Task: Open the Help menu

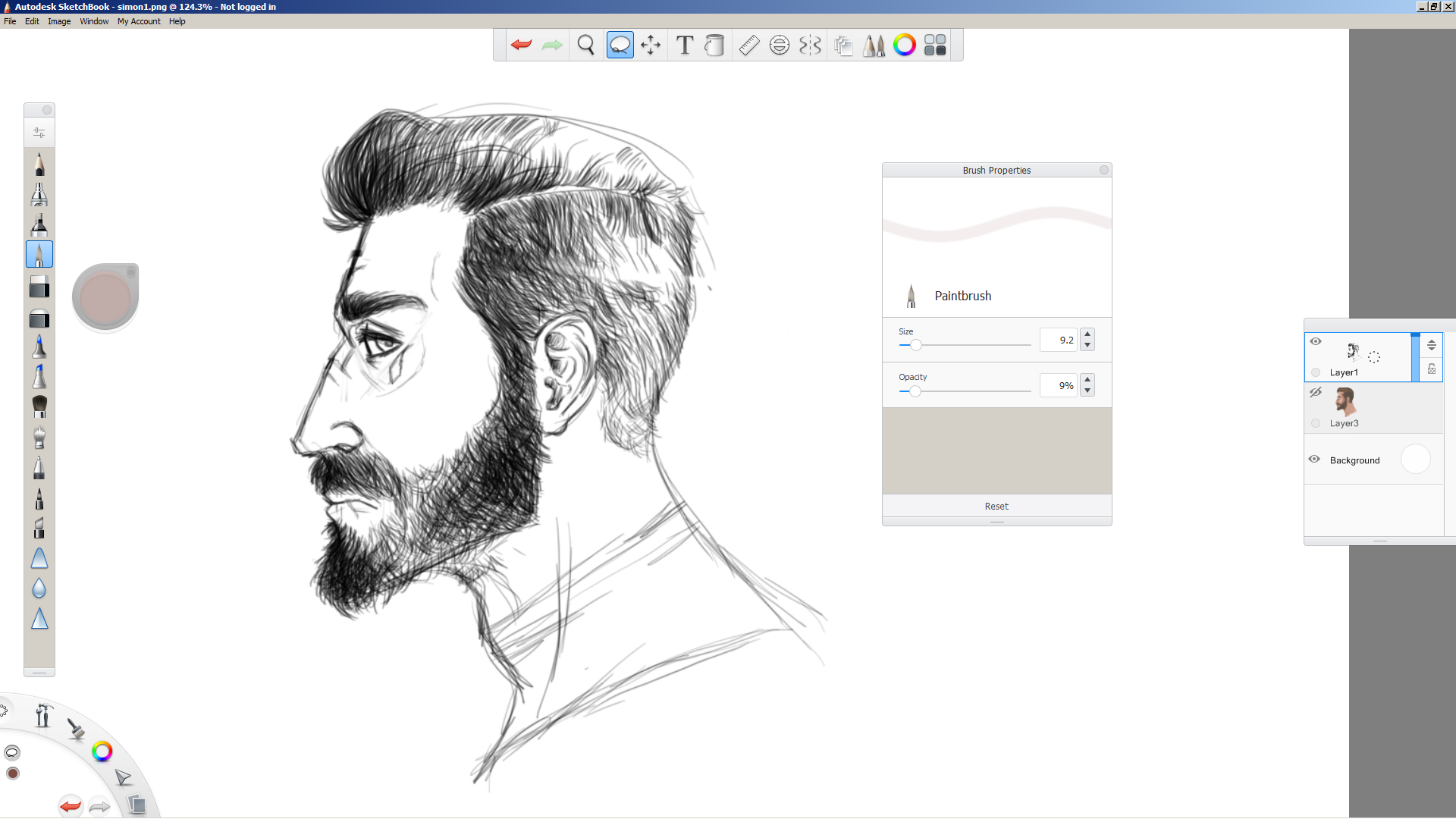Action: click(177, 21)
